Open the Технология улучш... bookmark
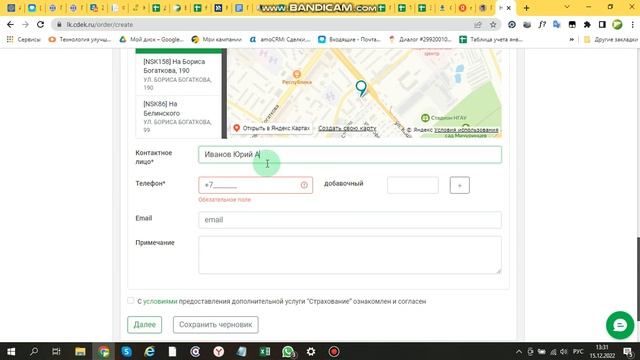Screen dimensions: 640x360 pyautogui.click(x=80, y=40)
